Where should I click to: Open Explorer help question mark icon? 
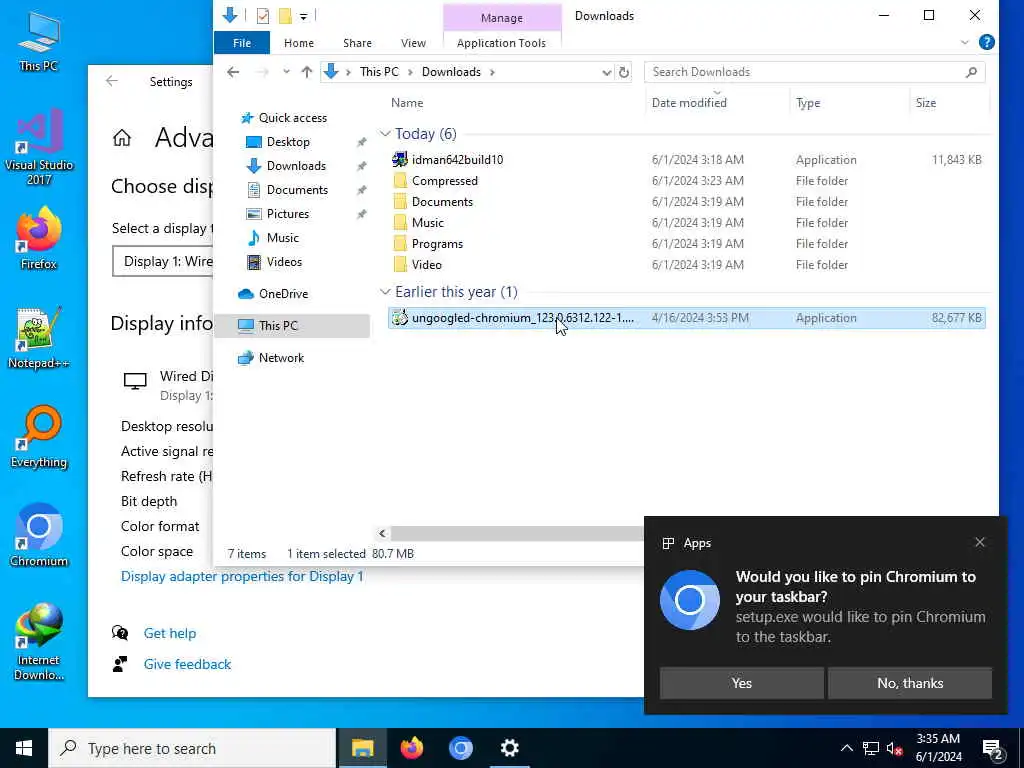[987, 42]
